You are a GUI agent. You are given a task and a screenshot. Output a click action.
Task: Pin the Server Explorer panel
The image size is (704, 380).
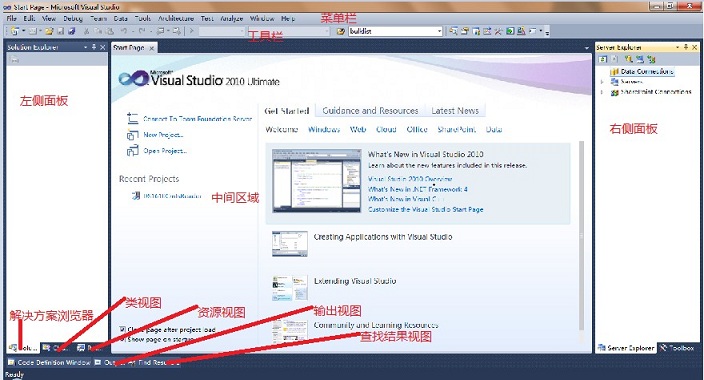point(686,47)
